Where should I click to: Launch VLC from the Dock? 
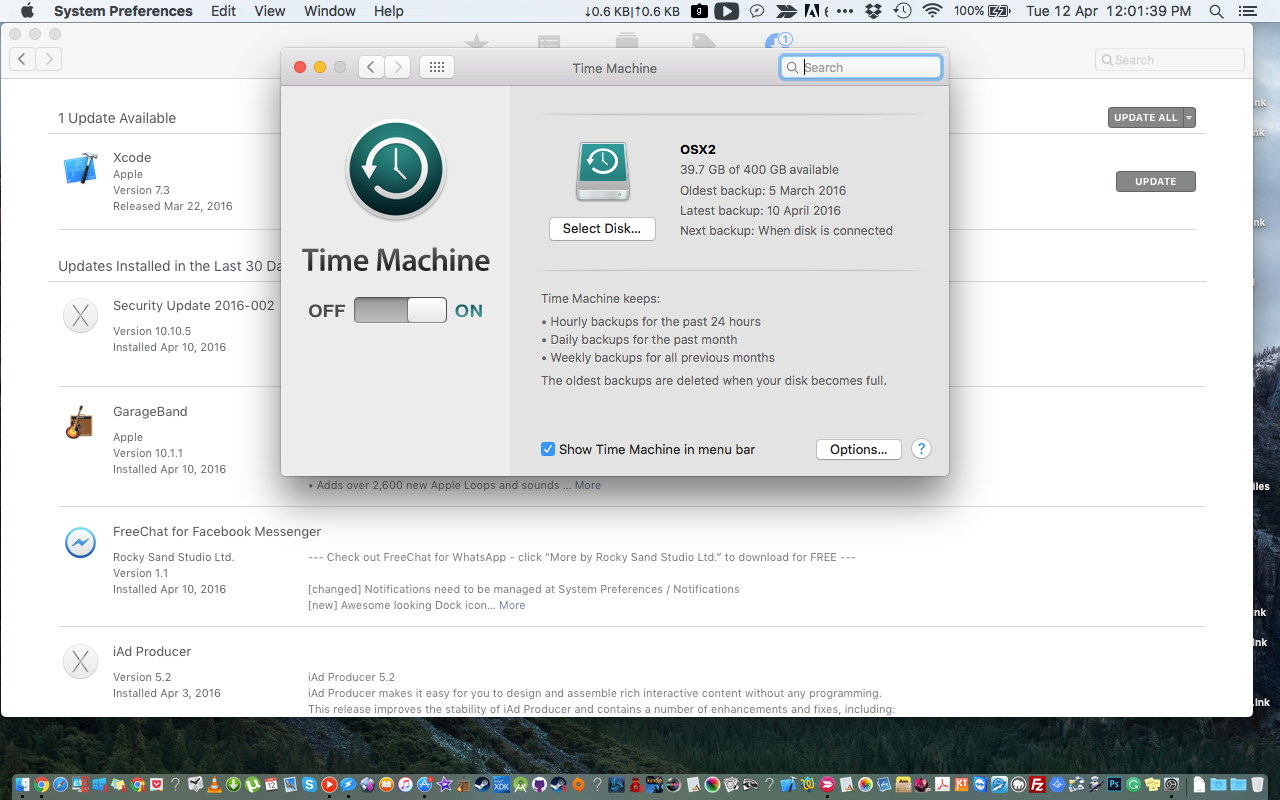(x=214, y=785)
